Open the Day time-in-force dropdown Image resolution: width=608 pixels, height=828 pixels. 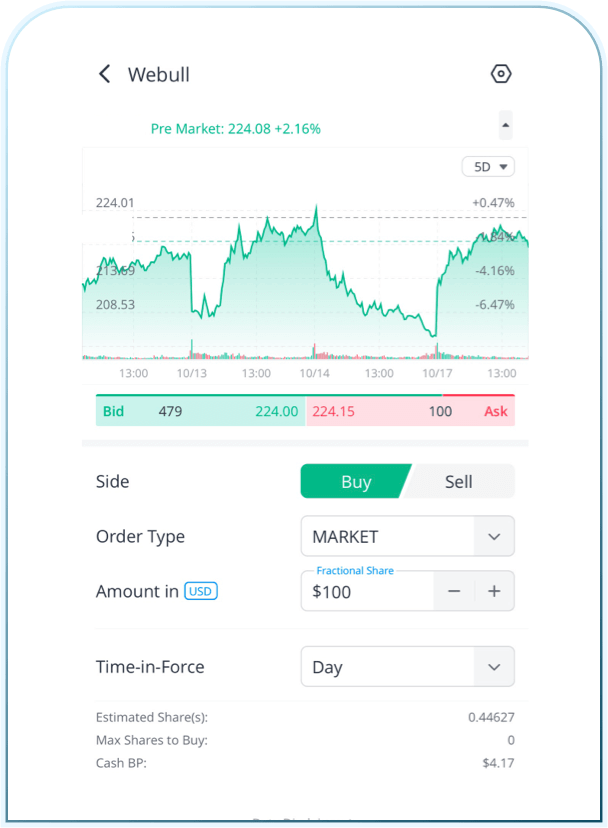pos(407,667)
